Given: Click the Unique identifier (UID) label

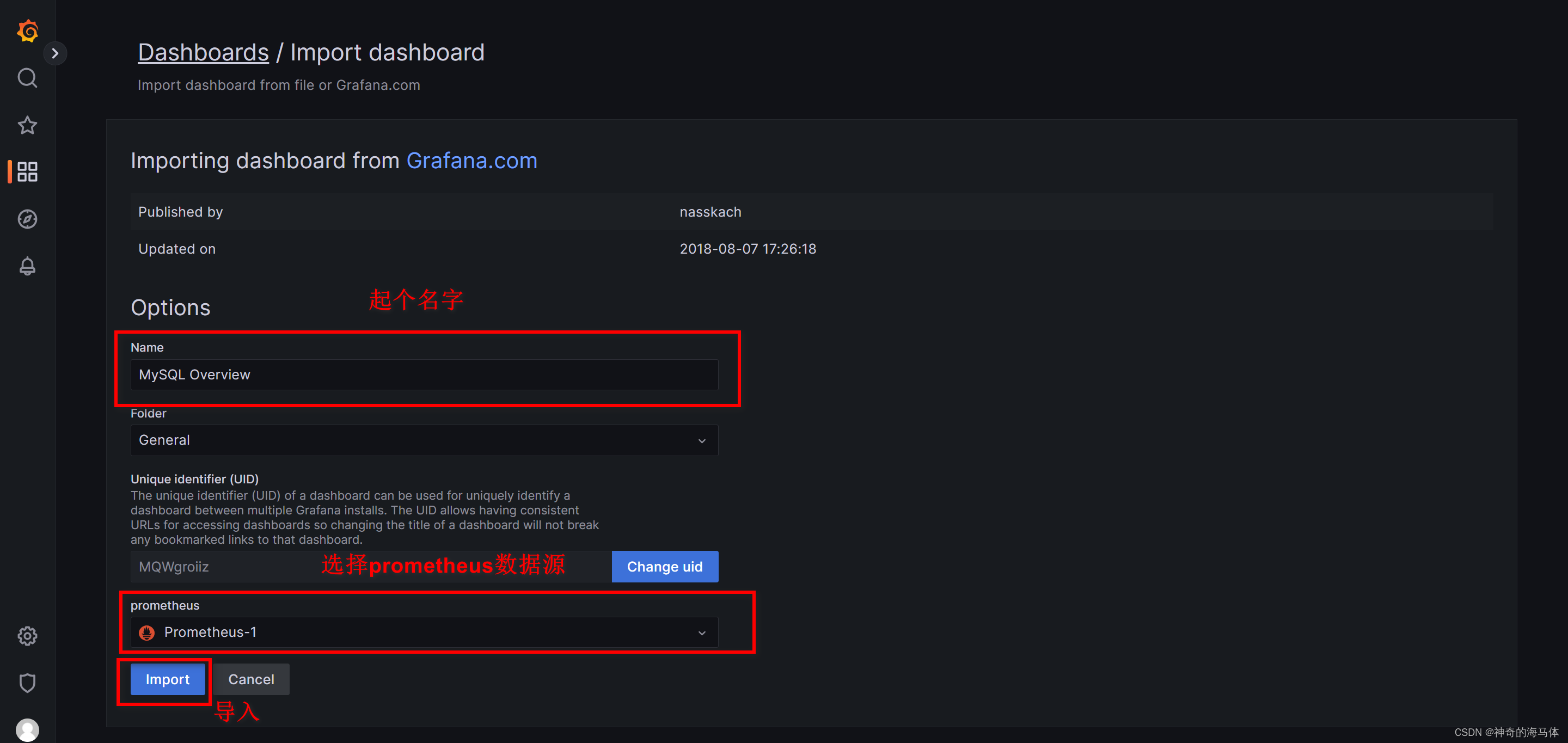Looking at the screenshot, I should [195, 479].
